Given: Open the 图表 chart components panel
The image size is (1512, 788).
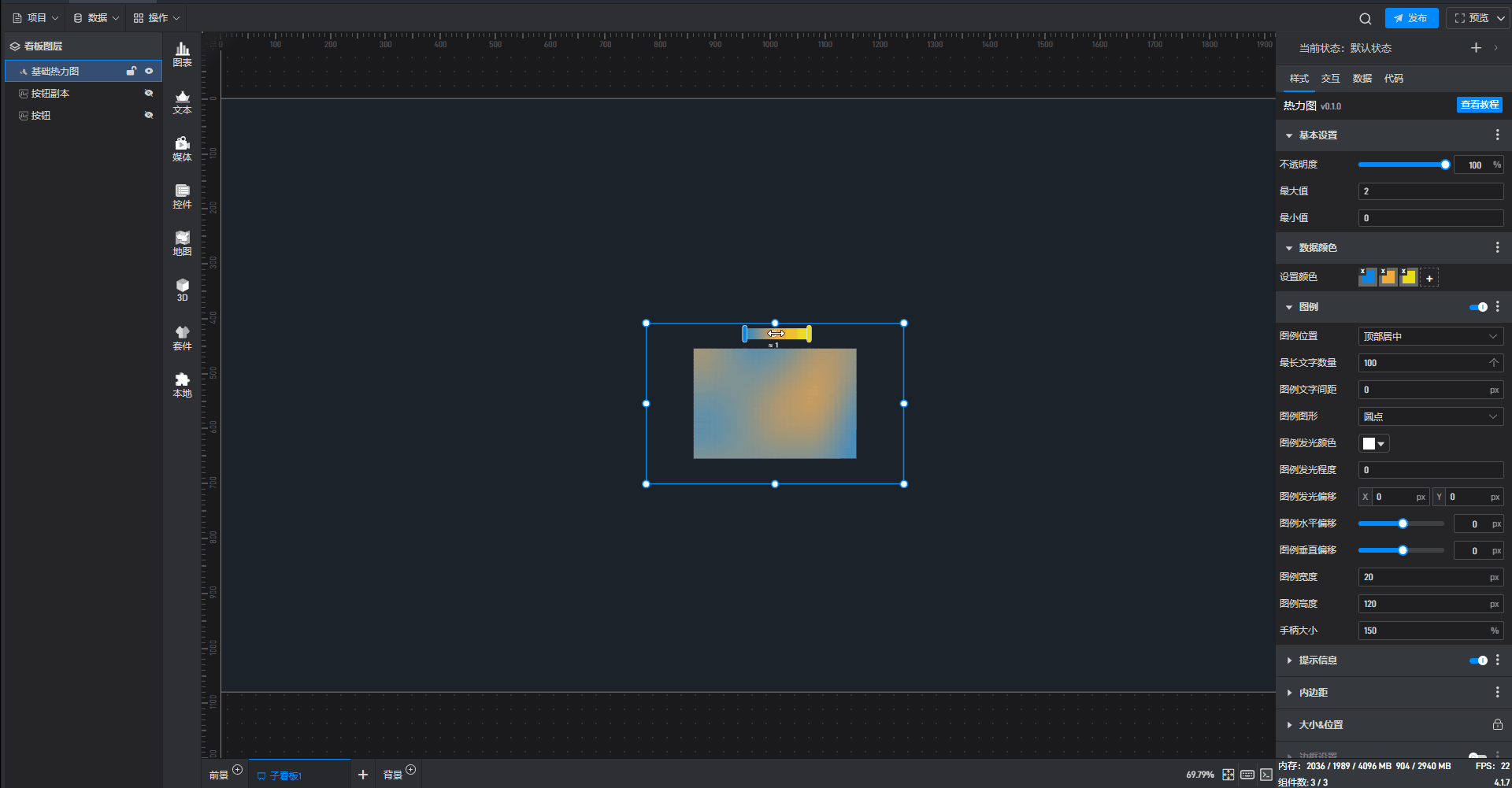Looking at the screenshot, I should [182, 54].
